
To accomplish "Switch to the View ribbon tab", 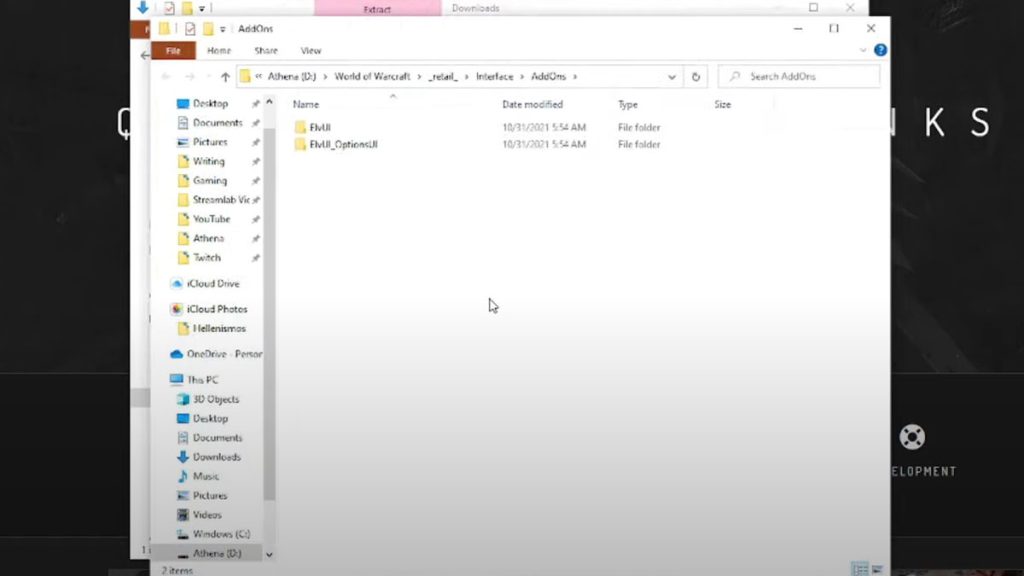I will pos(311,50).
